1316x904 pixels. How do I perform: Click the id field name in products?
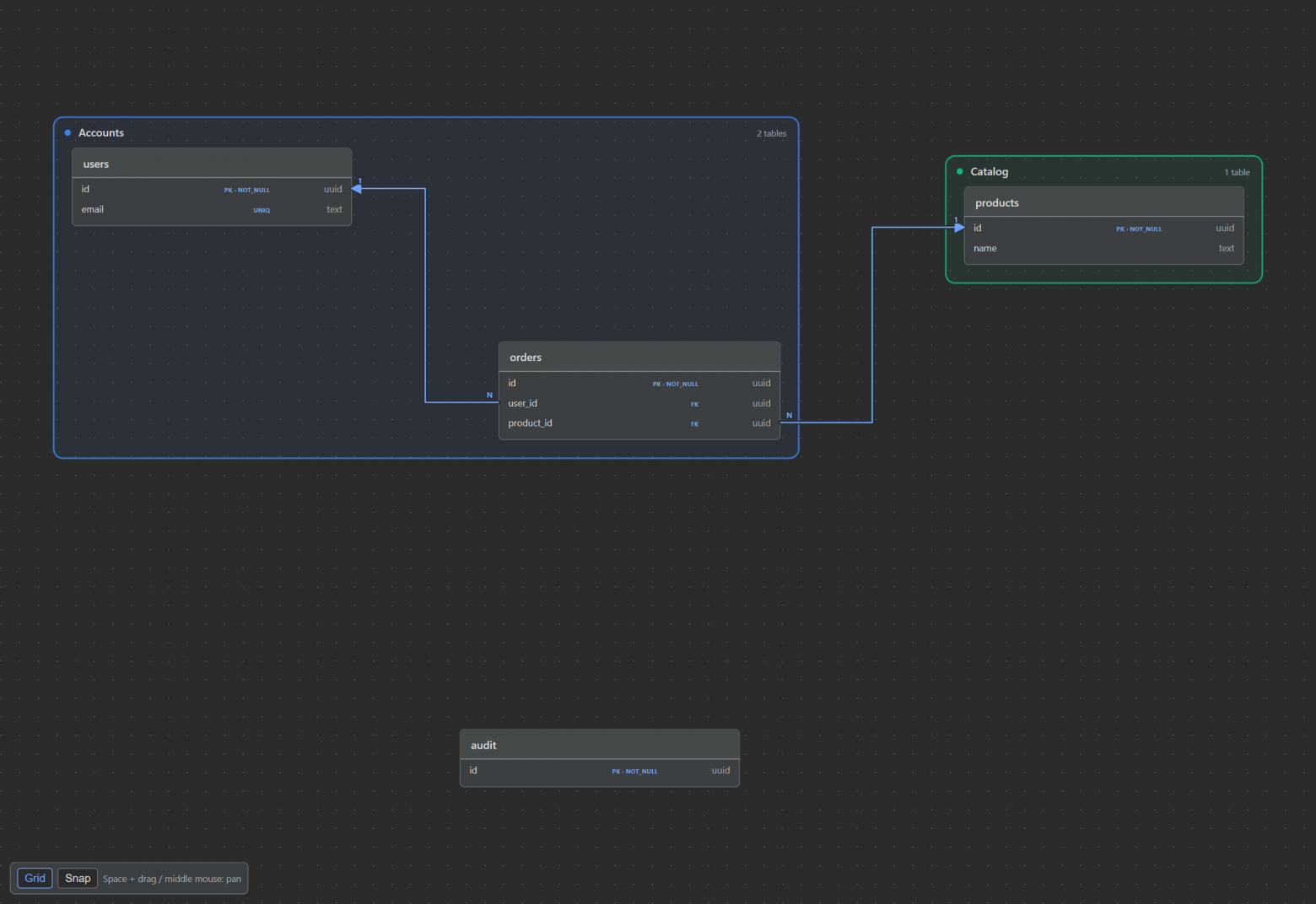point(978,228)
